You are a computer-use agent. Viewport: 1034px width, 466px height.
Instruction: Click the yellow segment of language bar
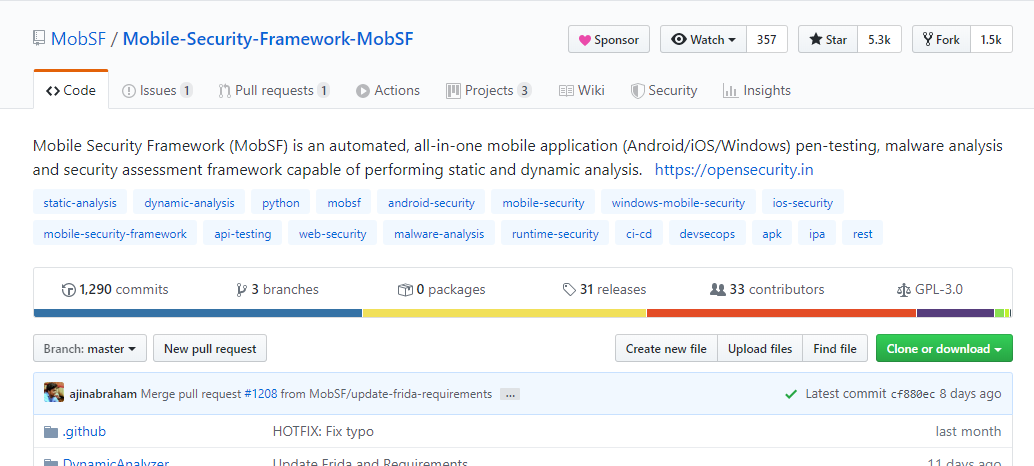[504, 313]
